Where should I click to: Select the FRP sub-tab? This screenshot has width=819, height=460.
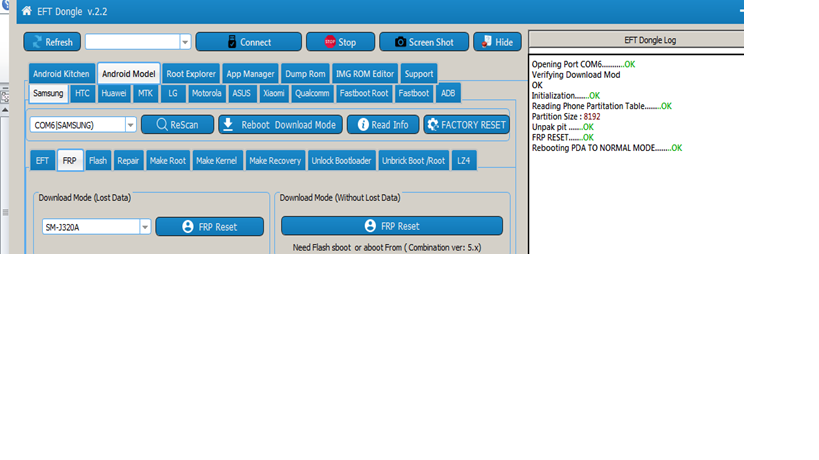[x=69, y=160]
